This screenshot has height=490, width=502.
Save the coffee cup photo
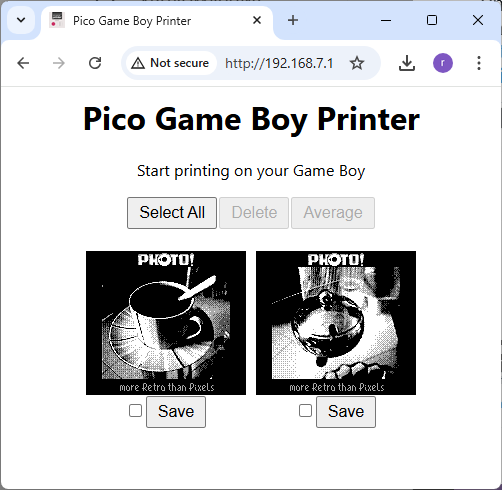tap(176, 412)
